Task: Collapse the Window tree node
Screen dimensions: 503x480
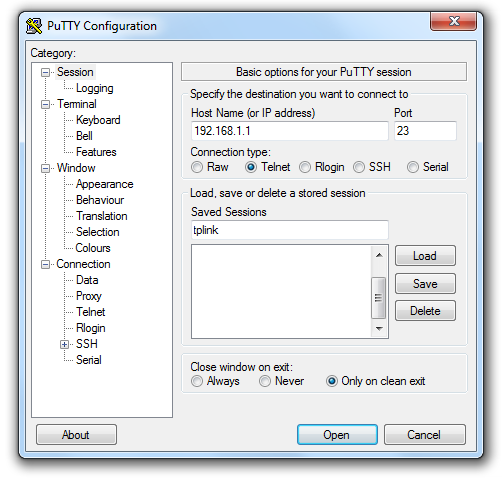Action: (45, 168)
